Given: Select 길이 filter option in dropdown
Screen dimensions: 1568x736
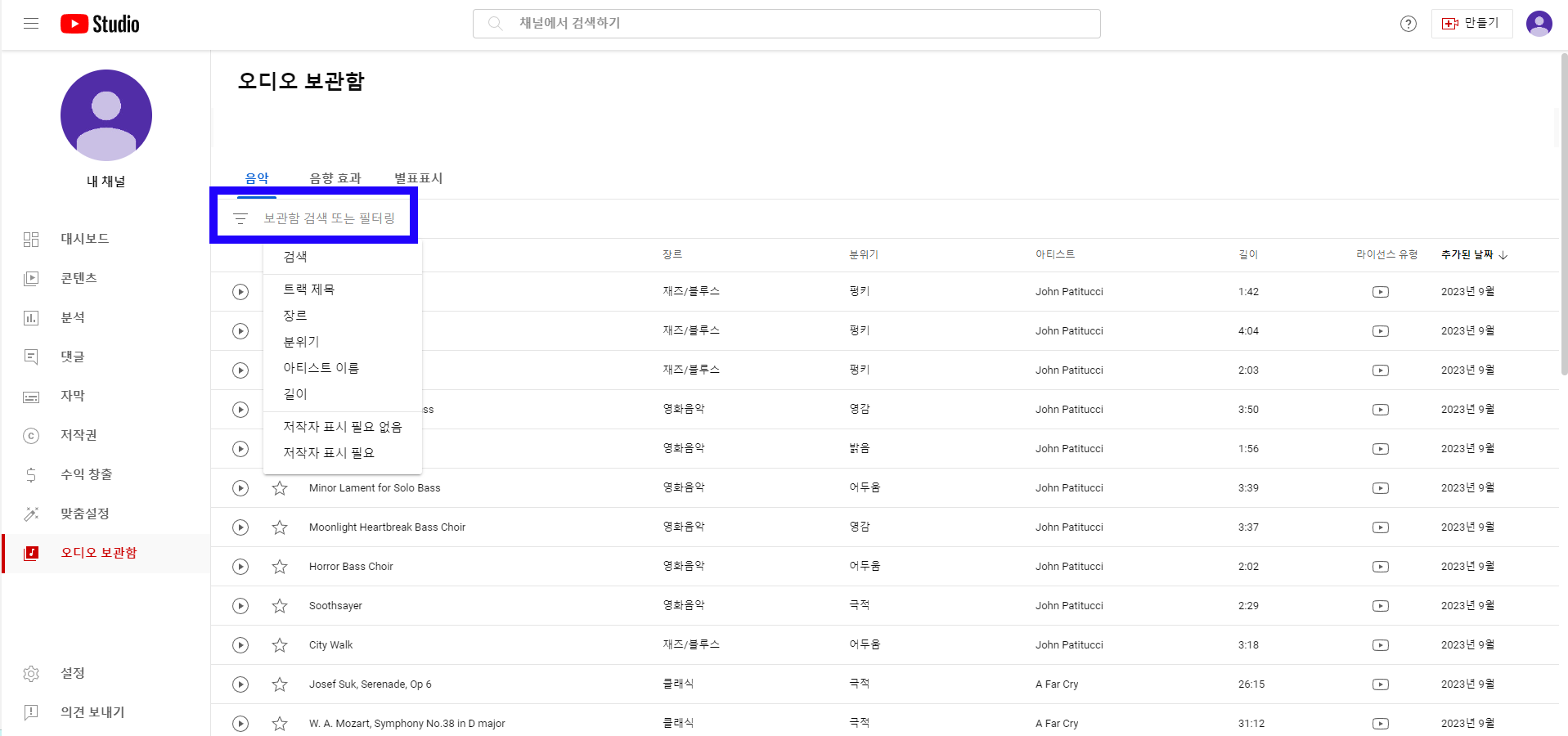Looking at the screenshot, I should point(343,394).
